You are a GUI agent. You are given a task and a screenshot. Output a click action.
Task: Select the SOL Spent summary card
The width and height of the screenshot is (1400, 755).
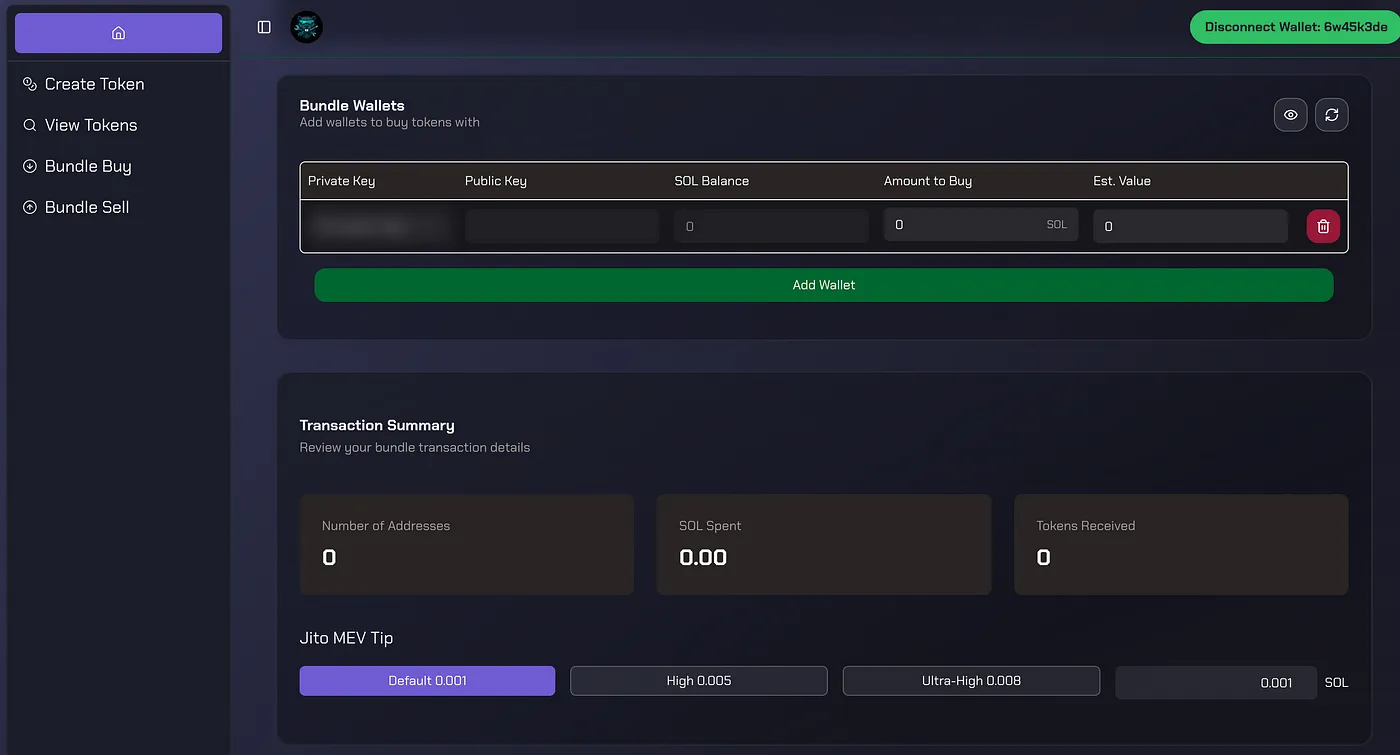(824, 544)
